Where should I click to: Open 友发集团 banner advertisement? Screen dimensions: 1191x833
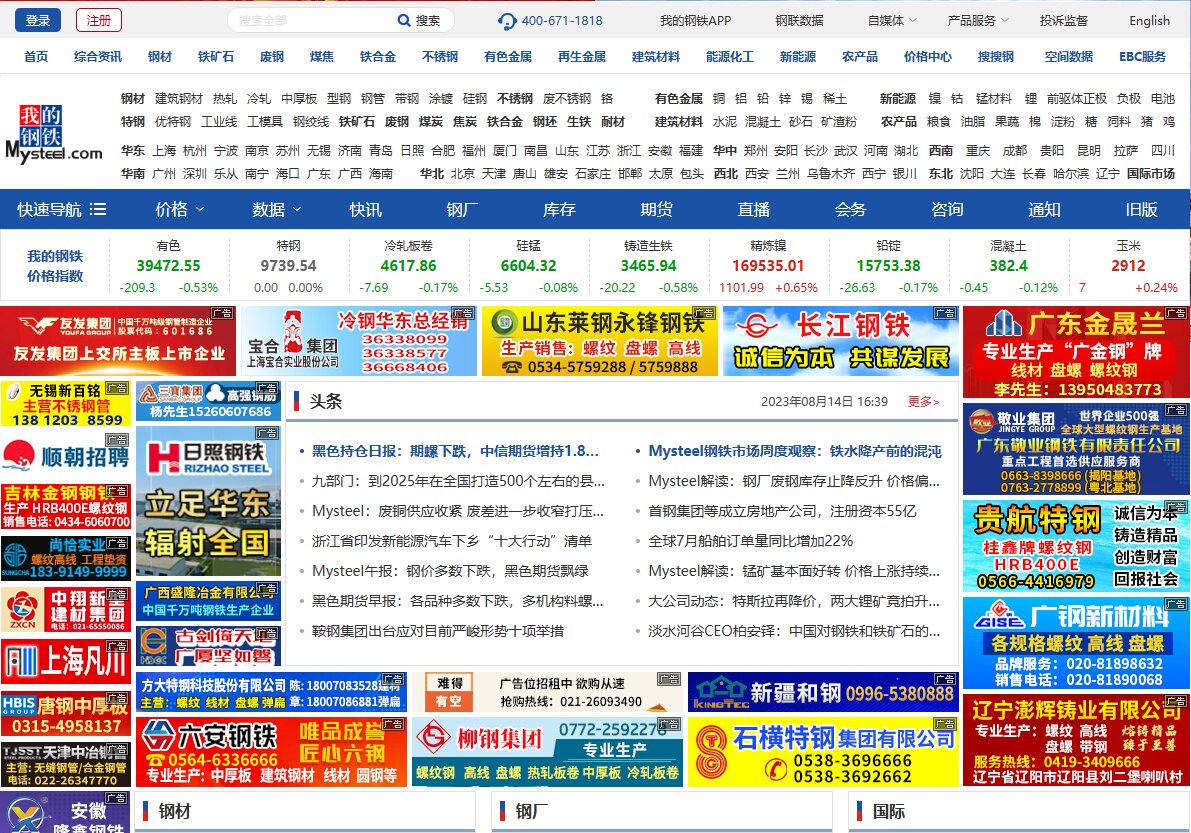coord(118,341)
